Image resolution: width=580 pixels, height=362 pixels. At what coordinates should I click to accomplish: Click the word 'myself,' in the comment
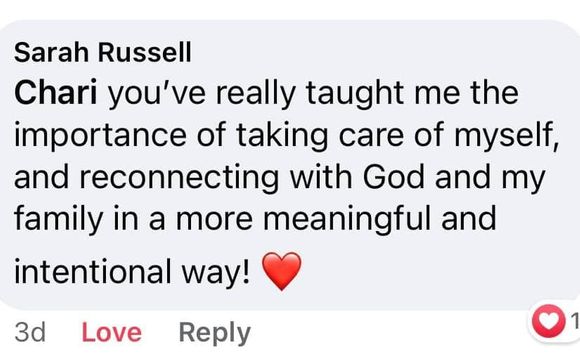(506, 136)
